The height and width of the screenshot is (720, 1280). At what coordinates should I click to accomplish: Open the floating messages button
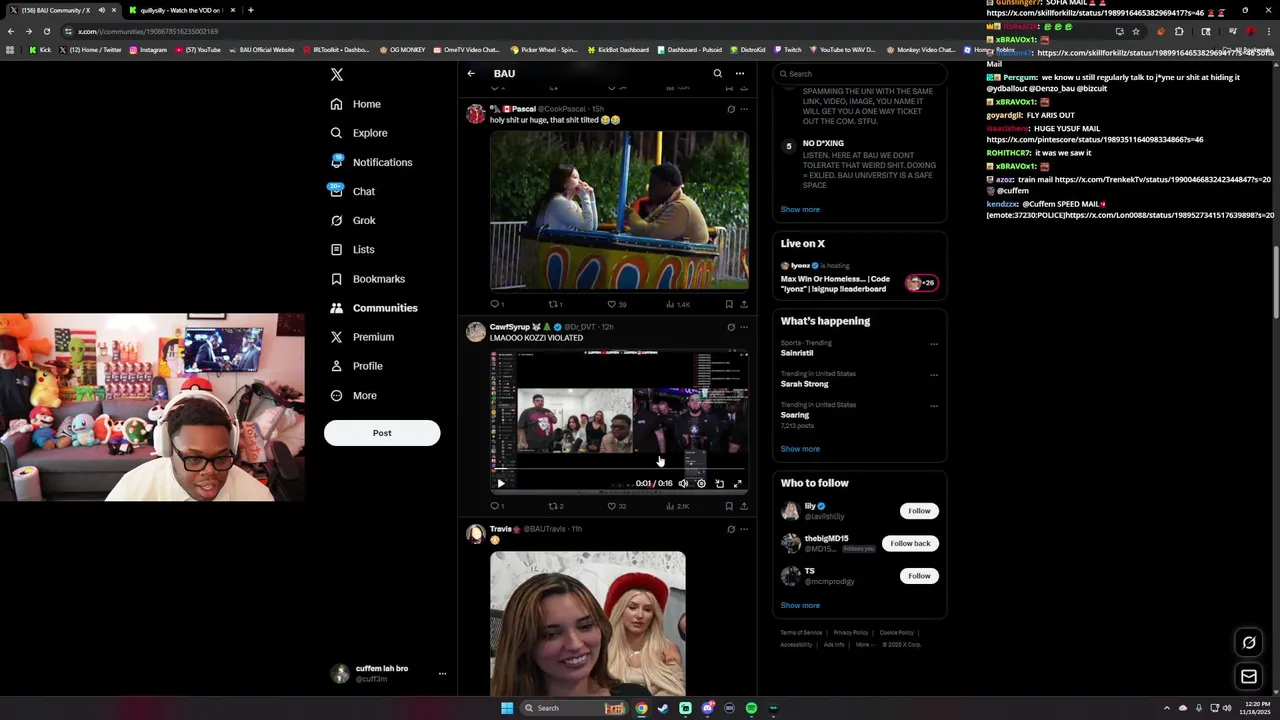click(x=1249, y=677)
